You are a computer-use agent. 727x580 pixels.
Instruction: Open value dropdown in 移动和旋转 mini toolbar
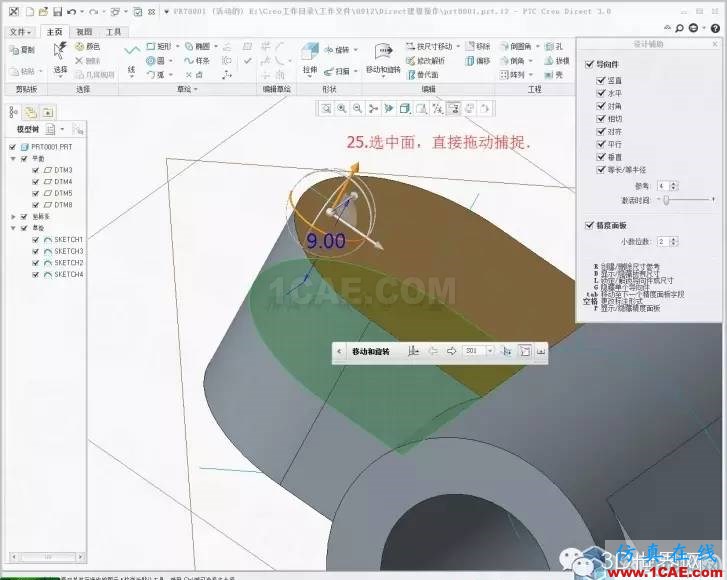[490, 351]
